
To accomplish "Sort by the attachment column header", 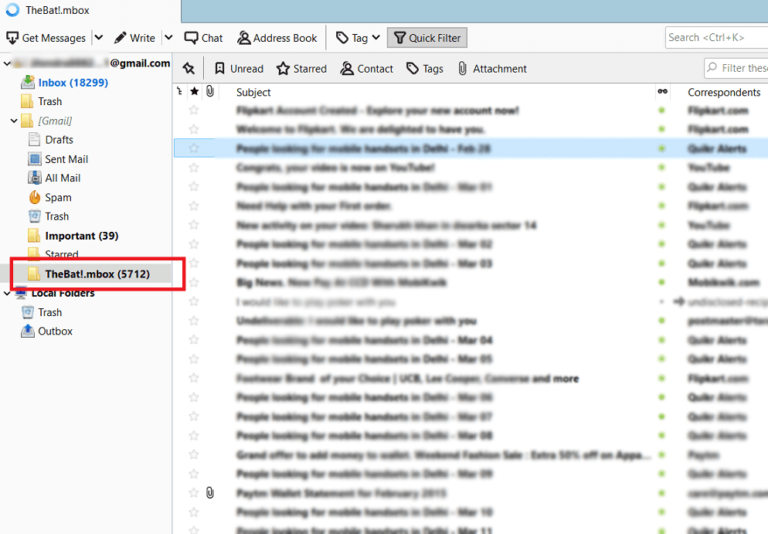I will pos(210,92).
